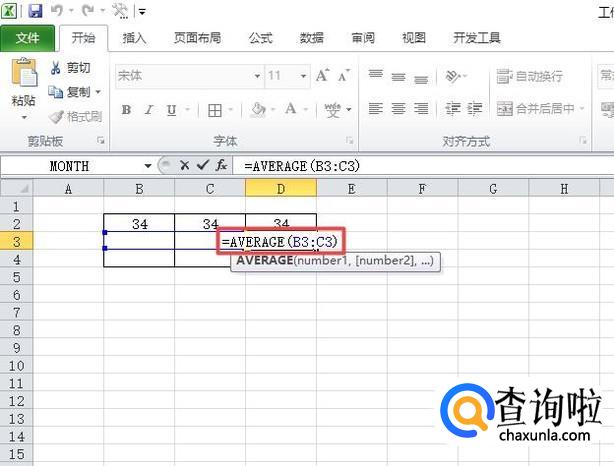The image size is (614, 466).
Task: Toggle 自动换行 wrap text
Action: [530, 76]
